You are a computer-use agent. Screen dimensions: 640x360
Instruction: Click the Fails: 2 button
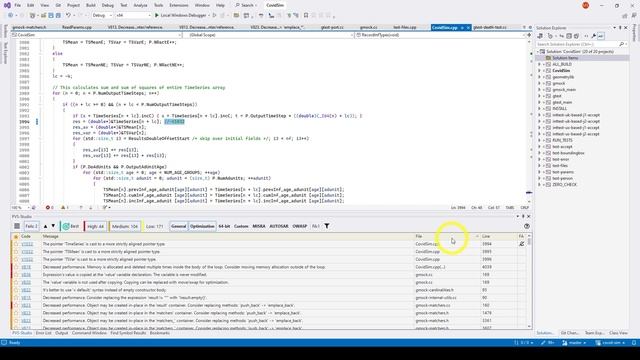(x=31, y=226)
